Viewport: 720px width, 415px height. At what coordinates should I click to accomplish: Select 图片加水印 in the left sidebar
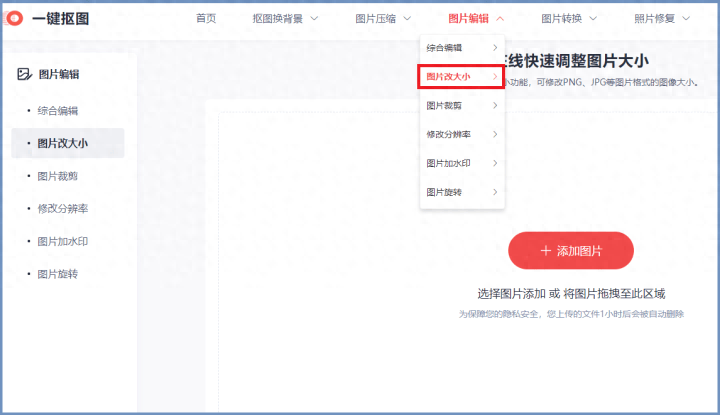[x=62, y=241]
